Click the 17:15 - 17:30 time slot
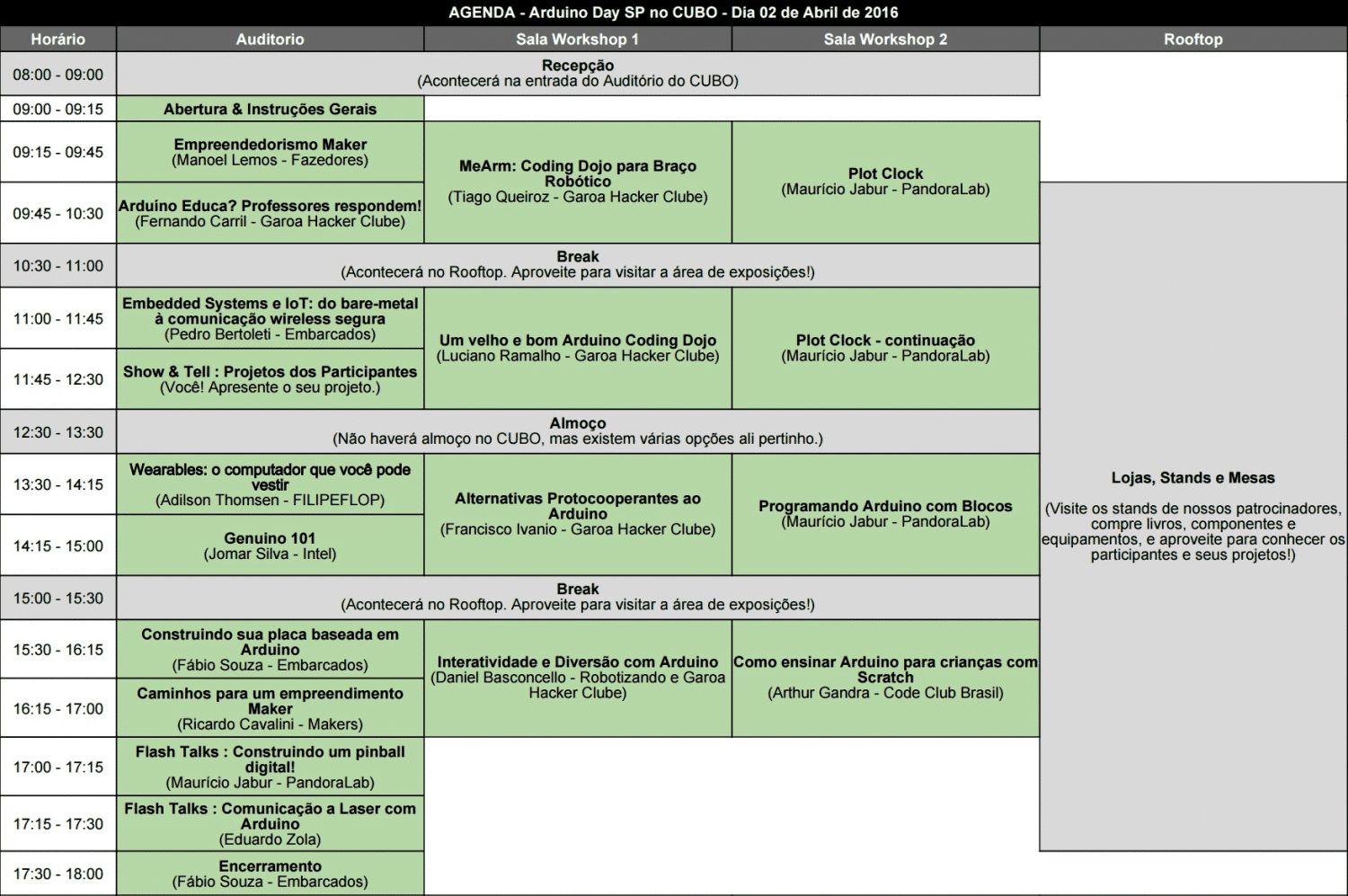 pos(58,823)
